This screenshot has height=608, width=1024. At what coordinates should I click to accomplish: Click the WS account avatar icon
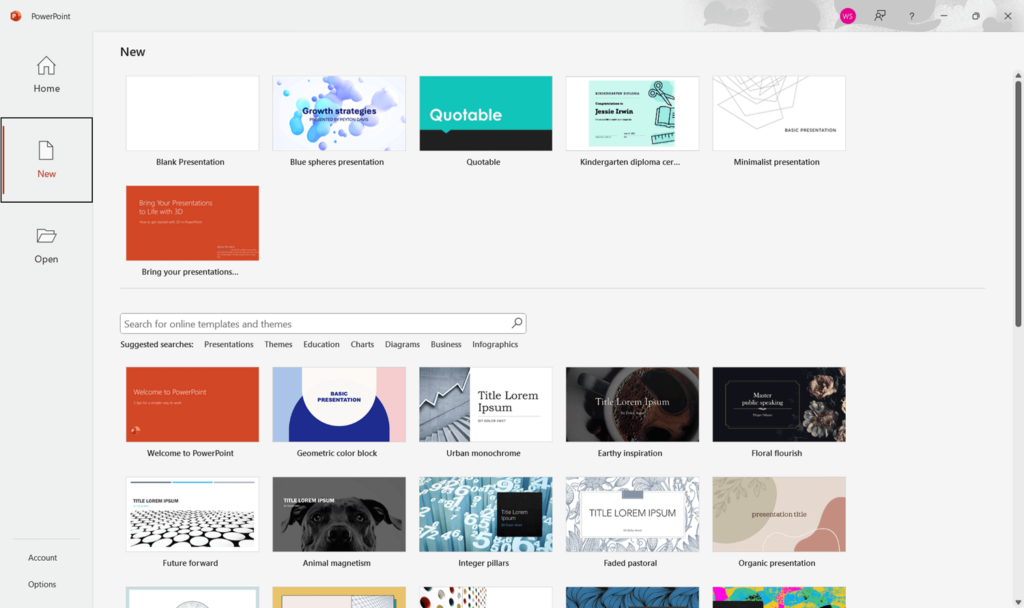click(847, 16)
